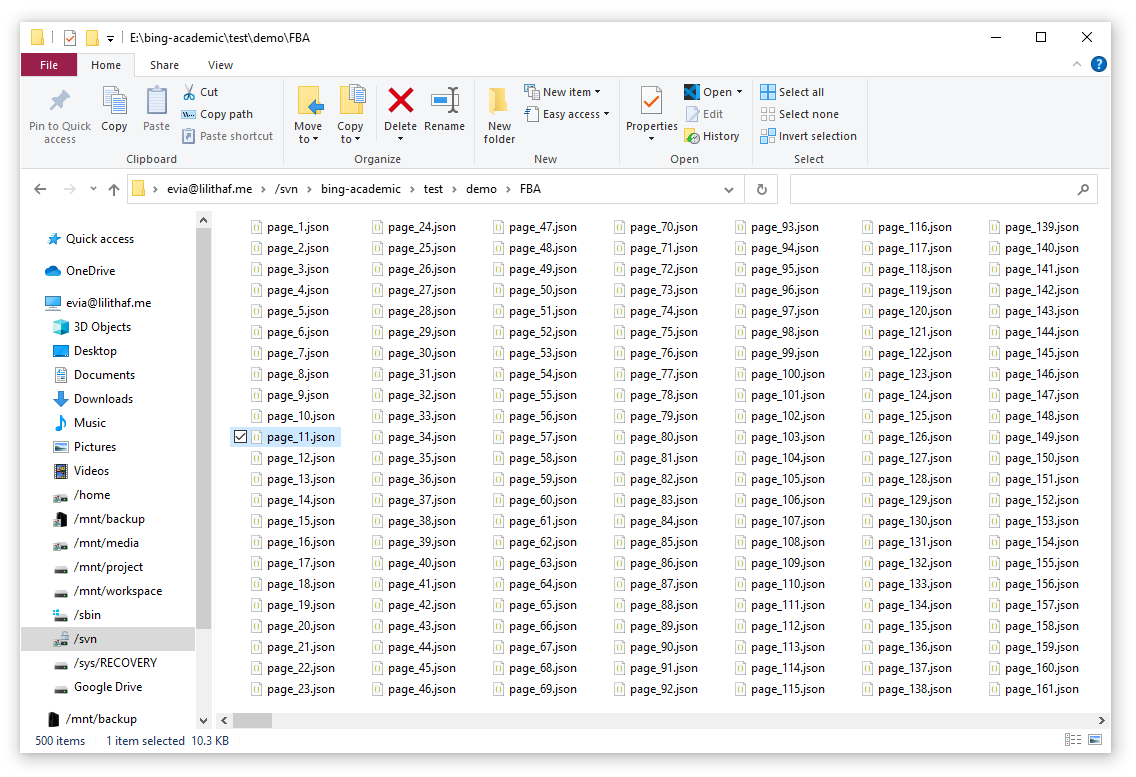Click the Help question mark icon
The image size is (1136, 777).
point(1099,65)
